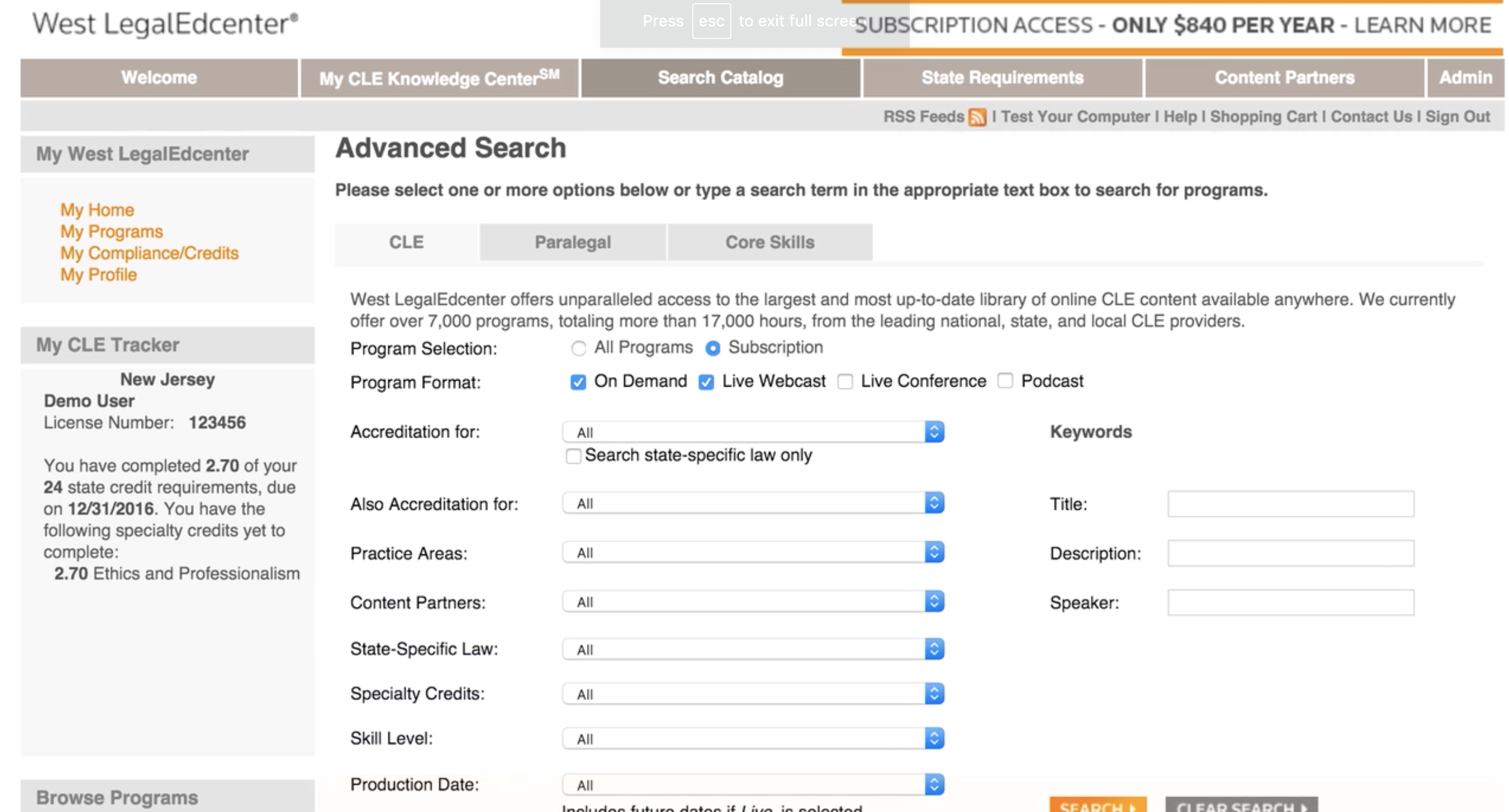Image resolution: width=1509 pixels, height=812 pixels.
Task: Click the orange RSS Feeds icon
Action: 976,117
